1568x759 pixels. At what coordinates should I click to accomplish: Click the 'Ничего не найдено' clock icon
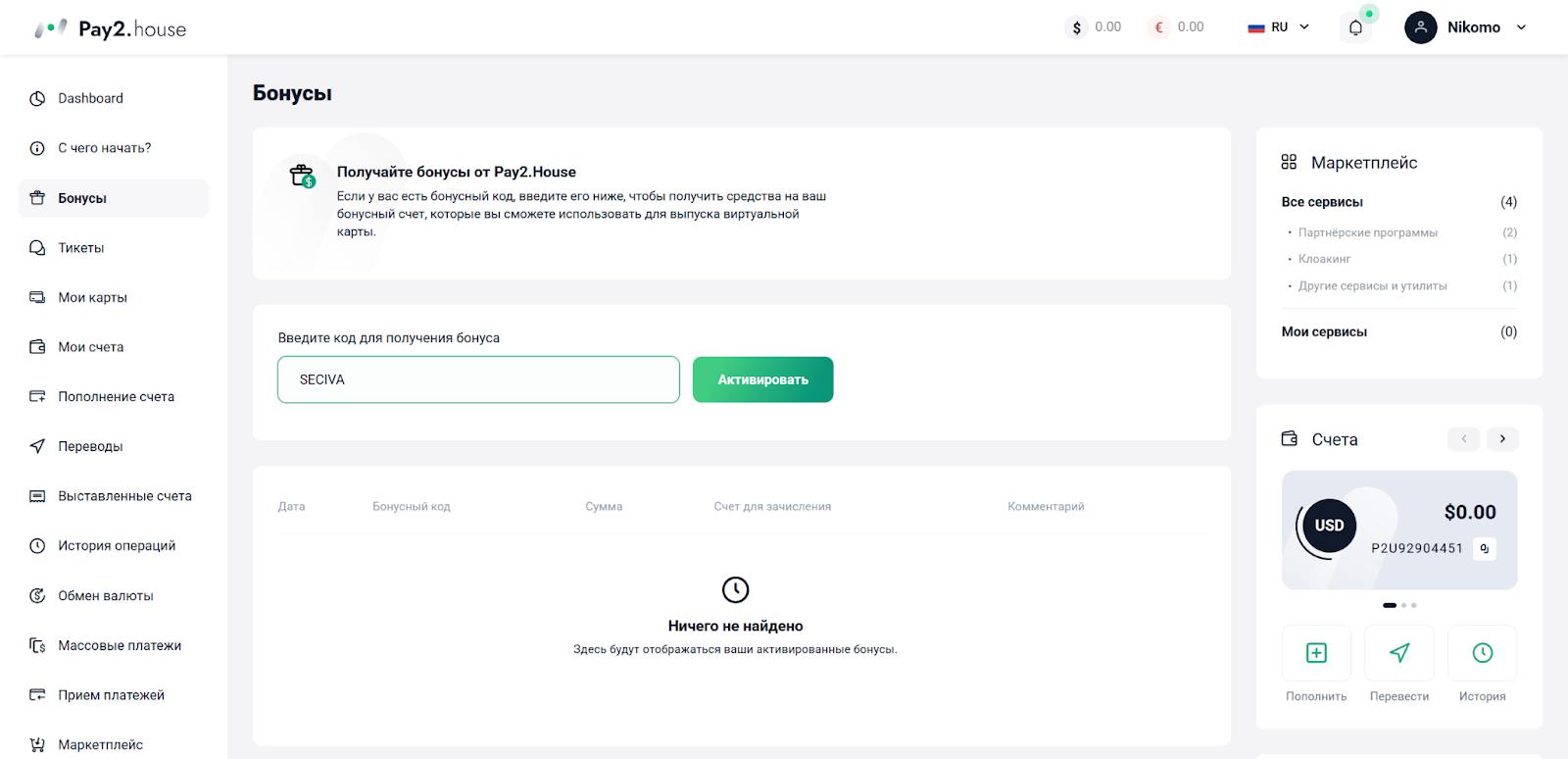tap(735, 589)
